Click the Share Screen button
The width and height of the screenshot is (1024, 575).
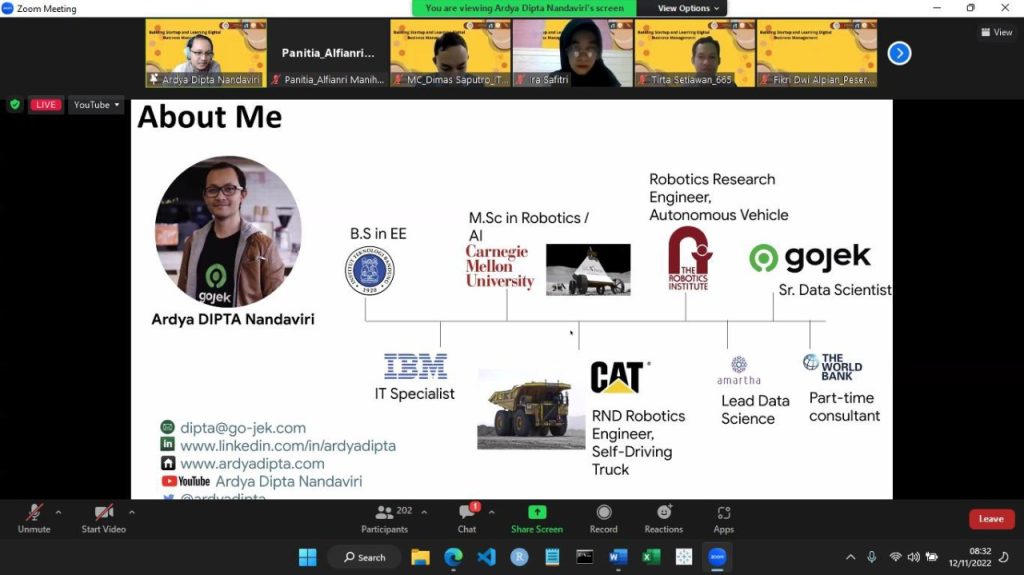click(537, 519)
